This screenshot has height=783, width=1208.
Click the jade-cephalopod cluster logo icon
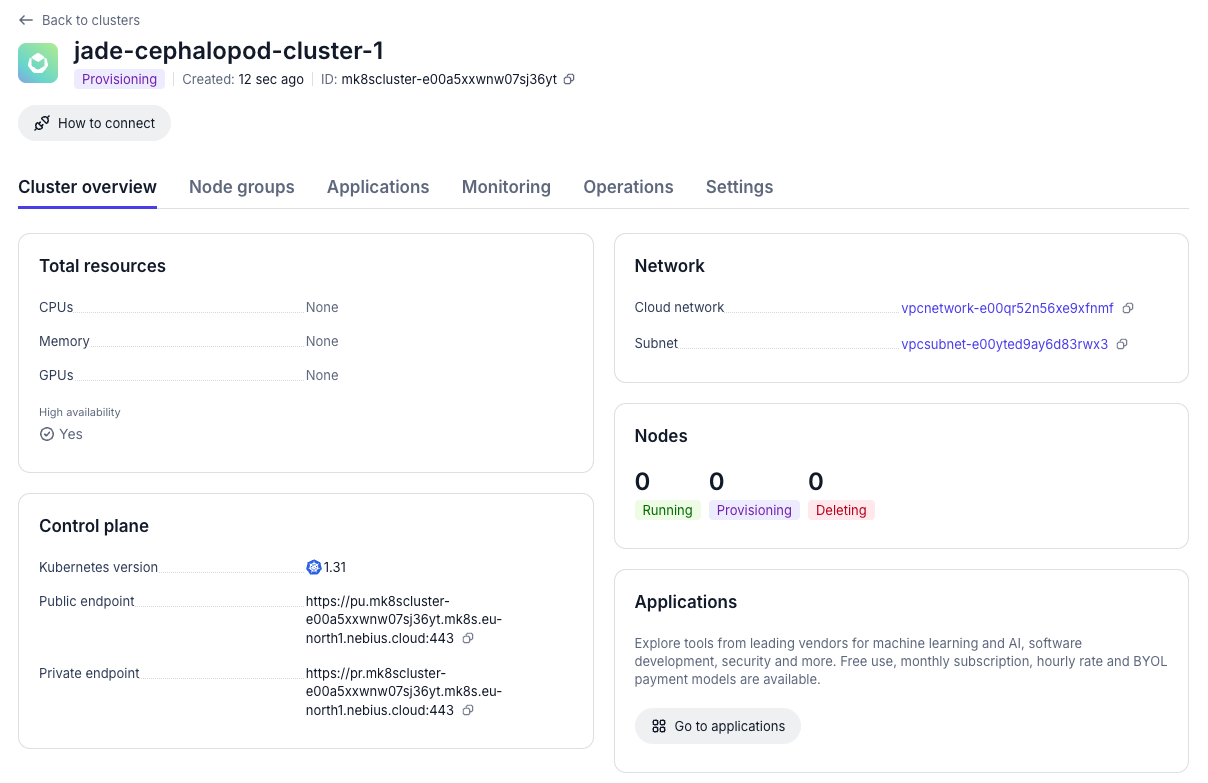[x=38, y=63]
